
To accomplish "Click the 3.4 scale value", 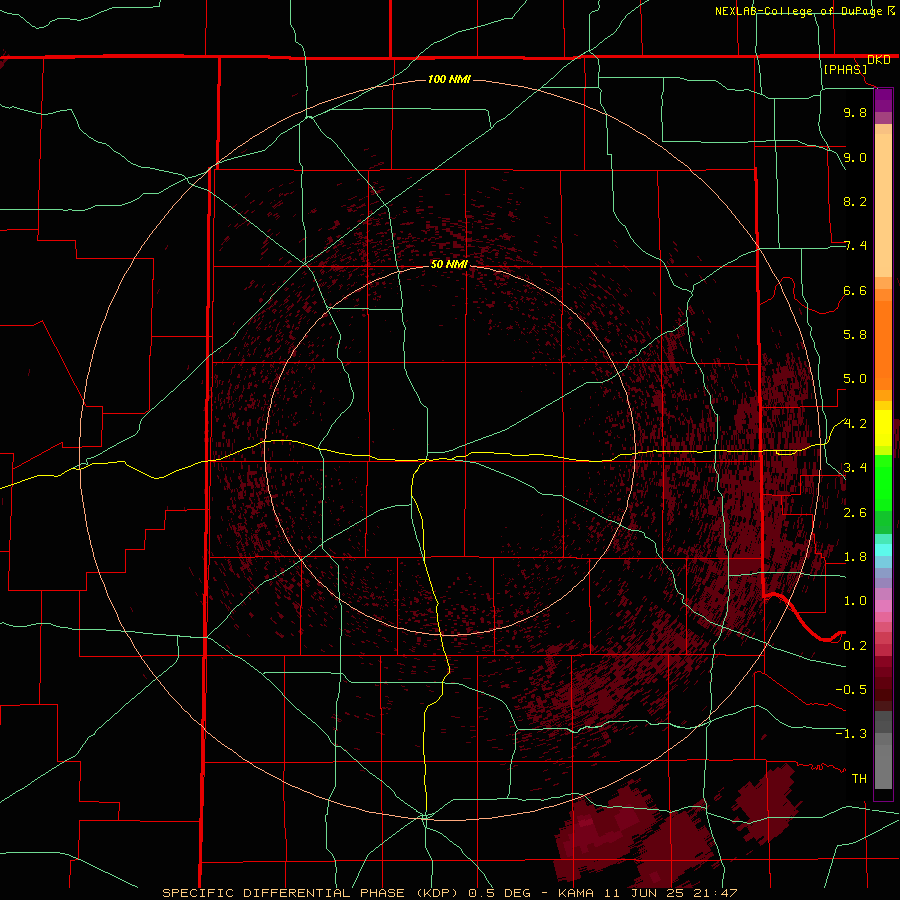I will (x=855, y=468).
